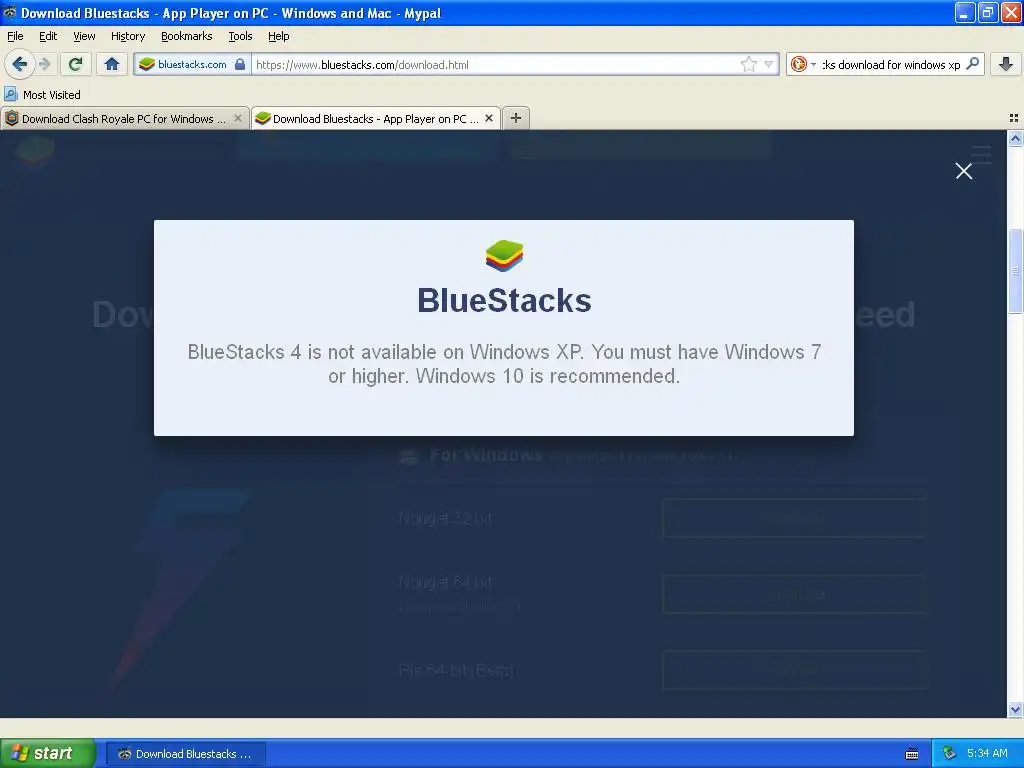1024x768 pixels.
Task: Close the Clash Royale tab
Action: (238, 118)
